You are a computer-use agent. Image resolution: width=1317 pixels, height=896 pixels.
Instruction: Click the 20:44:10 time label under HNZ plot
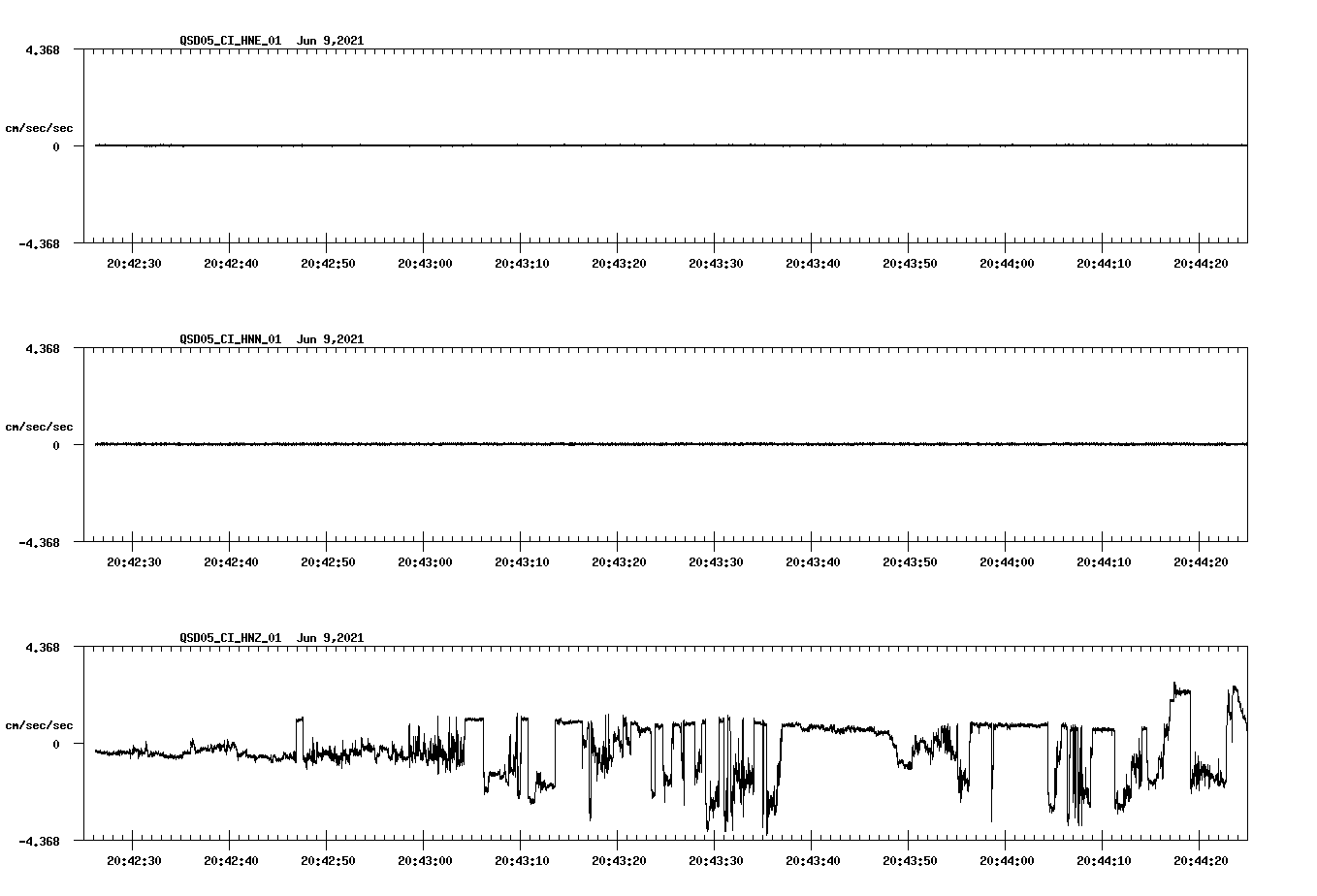(x=1104, y=861)
